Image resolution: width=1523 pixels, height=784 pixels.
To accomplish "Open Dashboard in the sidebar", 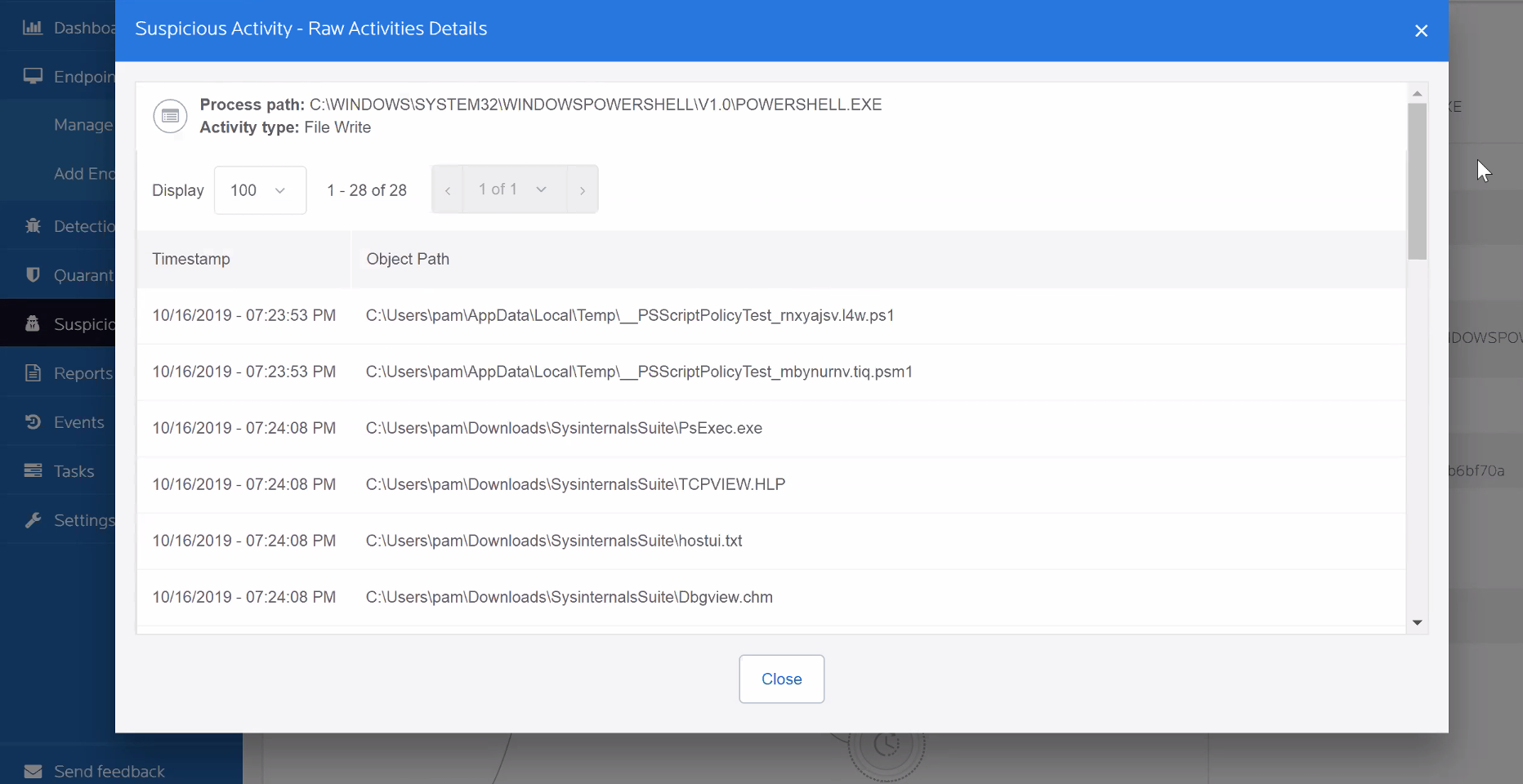I will tap(84, 28).
